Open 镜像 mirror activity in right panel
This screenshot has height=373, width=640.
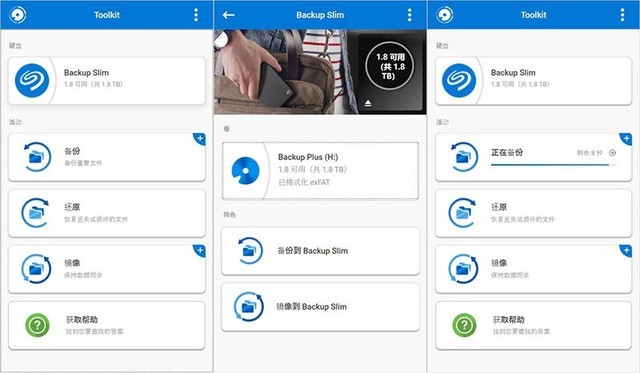[533, 269]
